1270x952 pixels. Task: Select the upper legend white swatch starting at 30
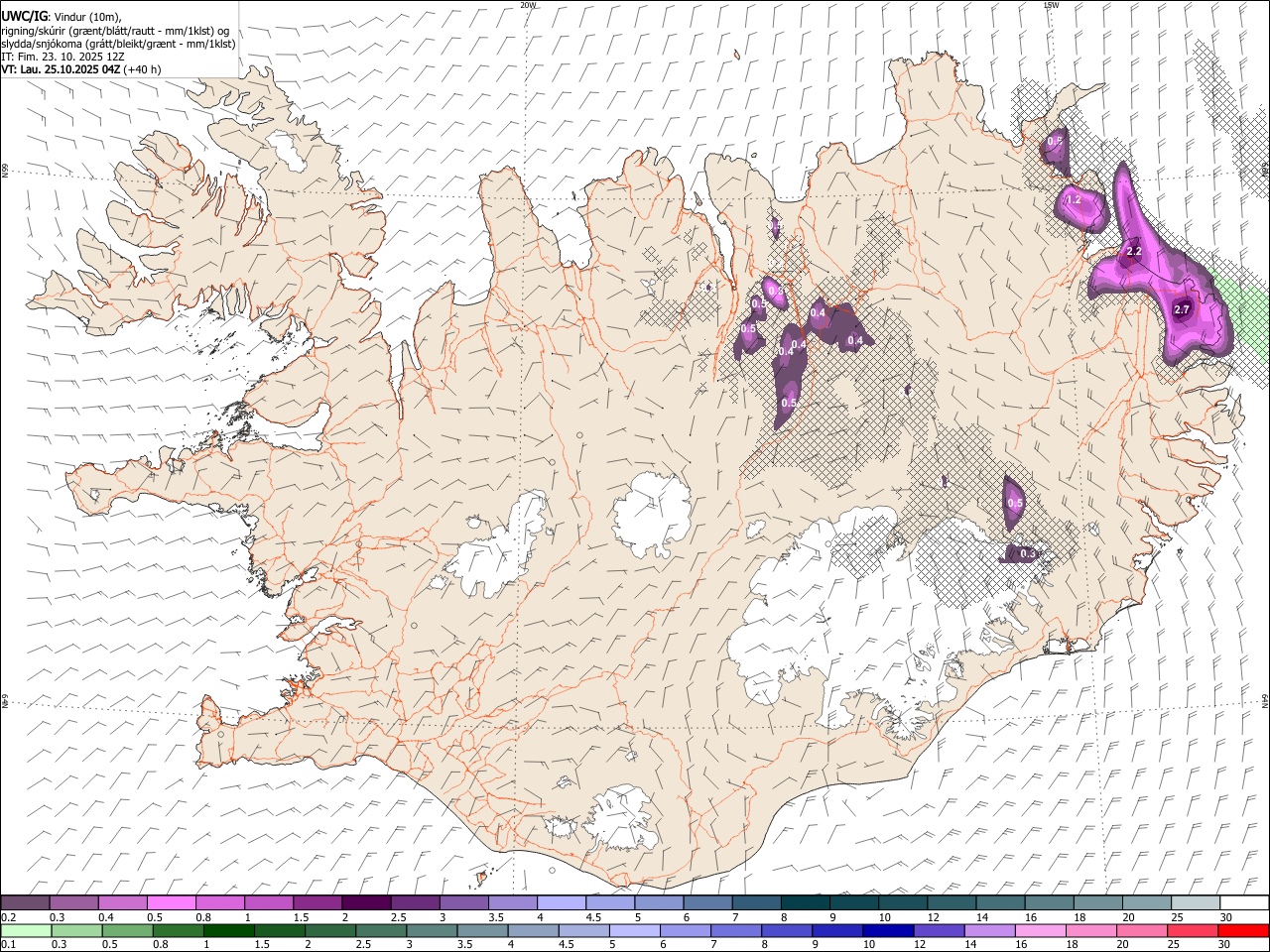(1244, 903)
